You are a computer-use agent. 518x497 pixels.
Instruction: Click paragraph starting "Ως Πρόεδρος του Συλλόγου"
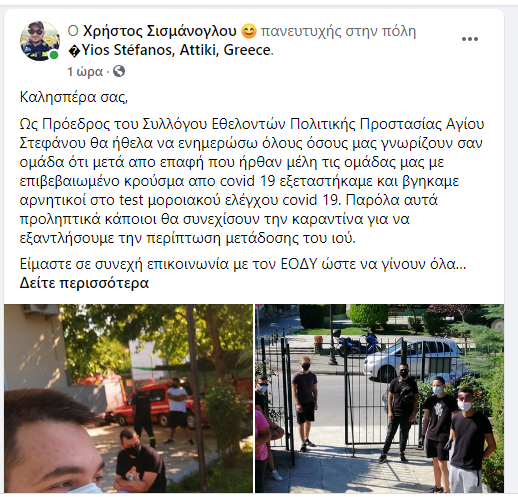[252, 181]
